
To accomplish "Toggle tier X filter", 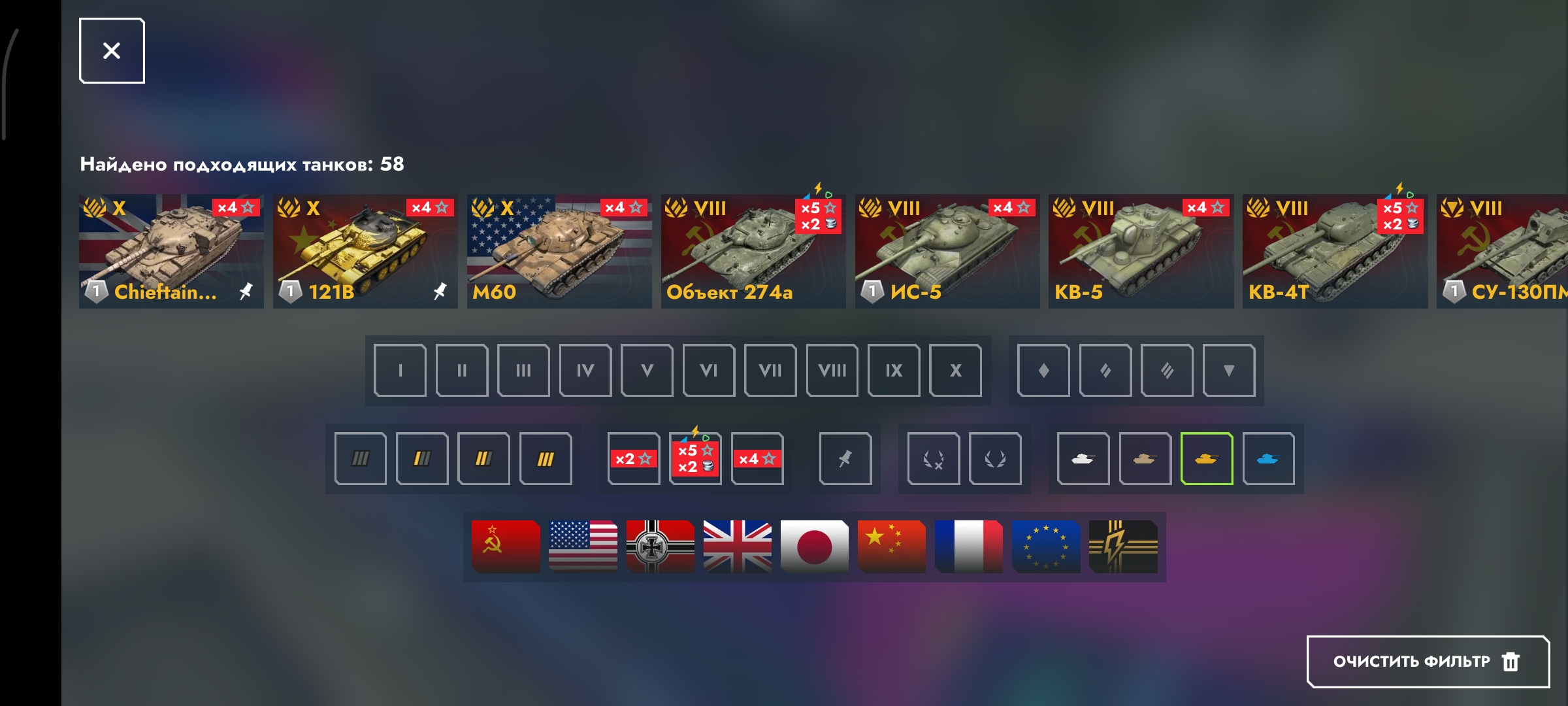I will tap(955, 371).
